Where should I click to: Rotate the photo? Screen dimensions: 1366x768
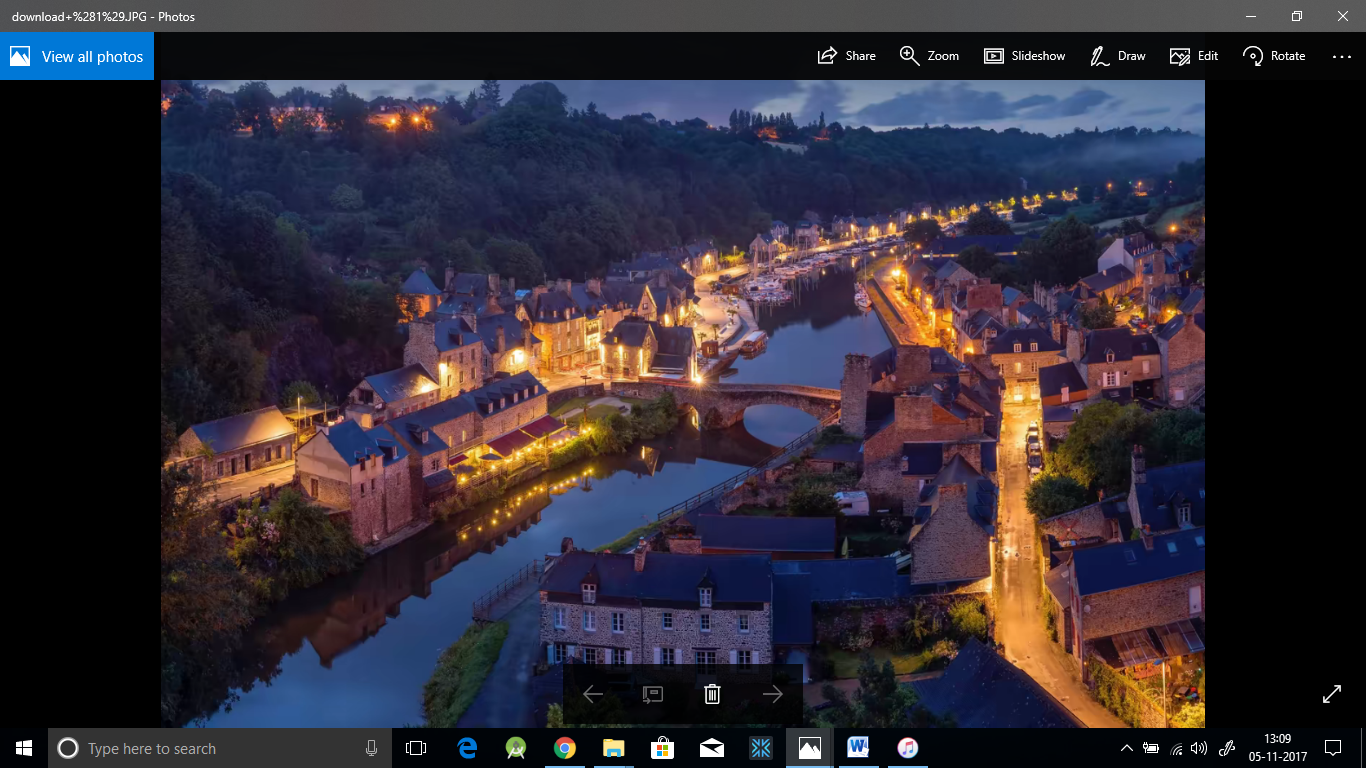click(1274, 56)
